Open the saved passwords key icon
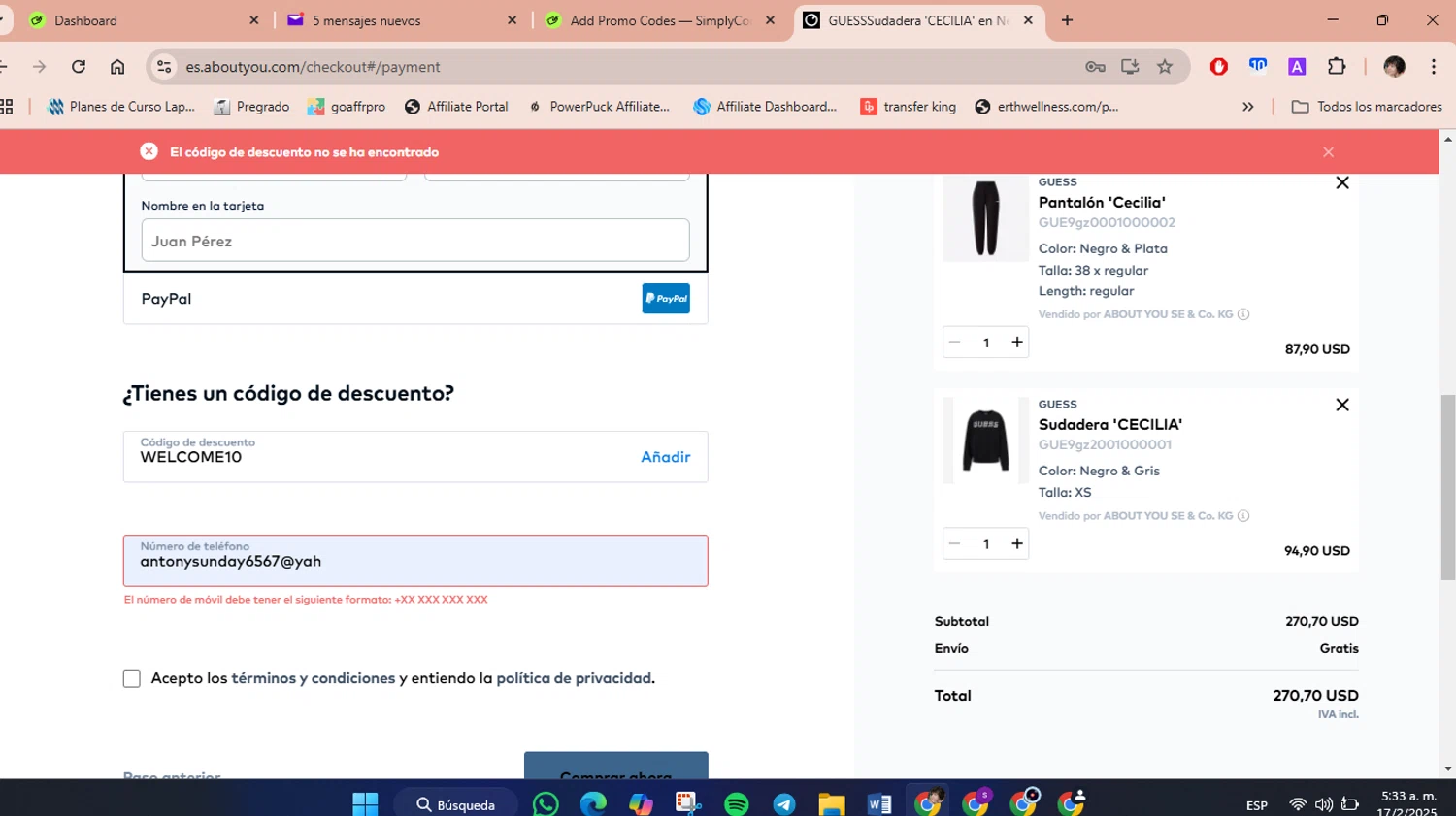 point(1095,67)
